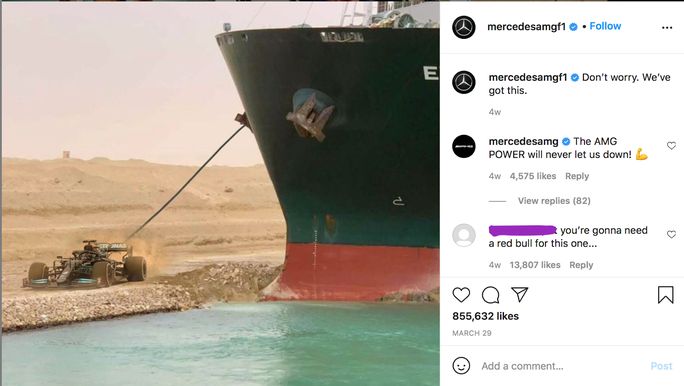Expand View replies (82)
684x386 pixels.
[554, 201]
